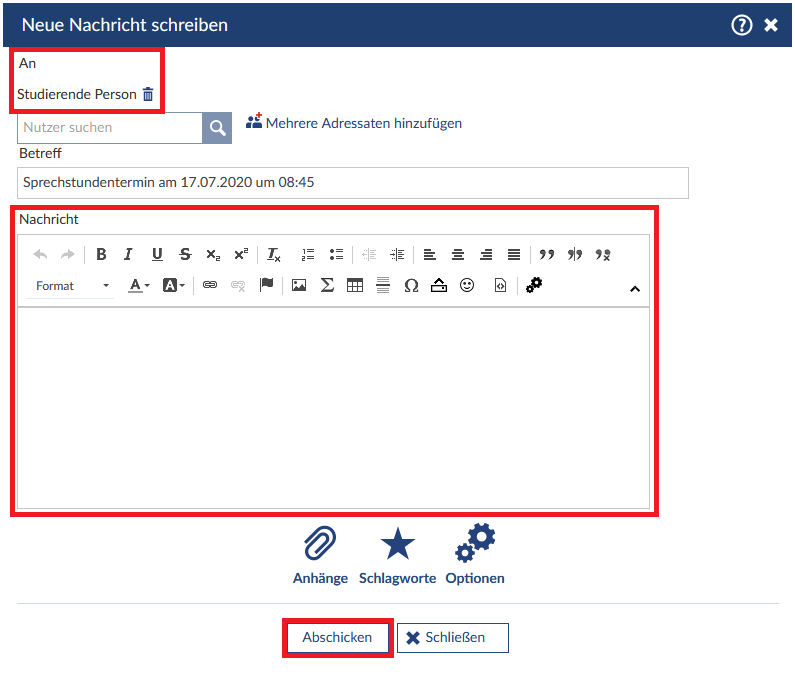Remove recipient with the trash icon
Image resolution: width=795 pixels, height=674 pixels.
pos(148,95)
